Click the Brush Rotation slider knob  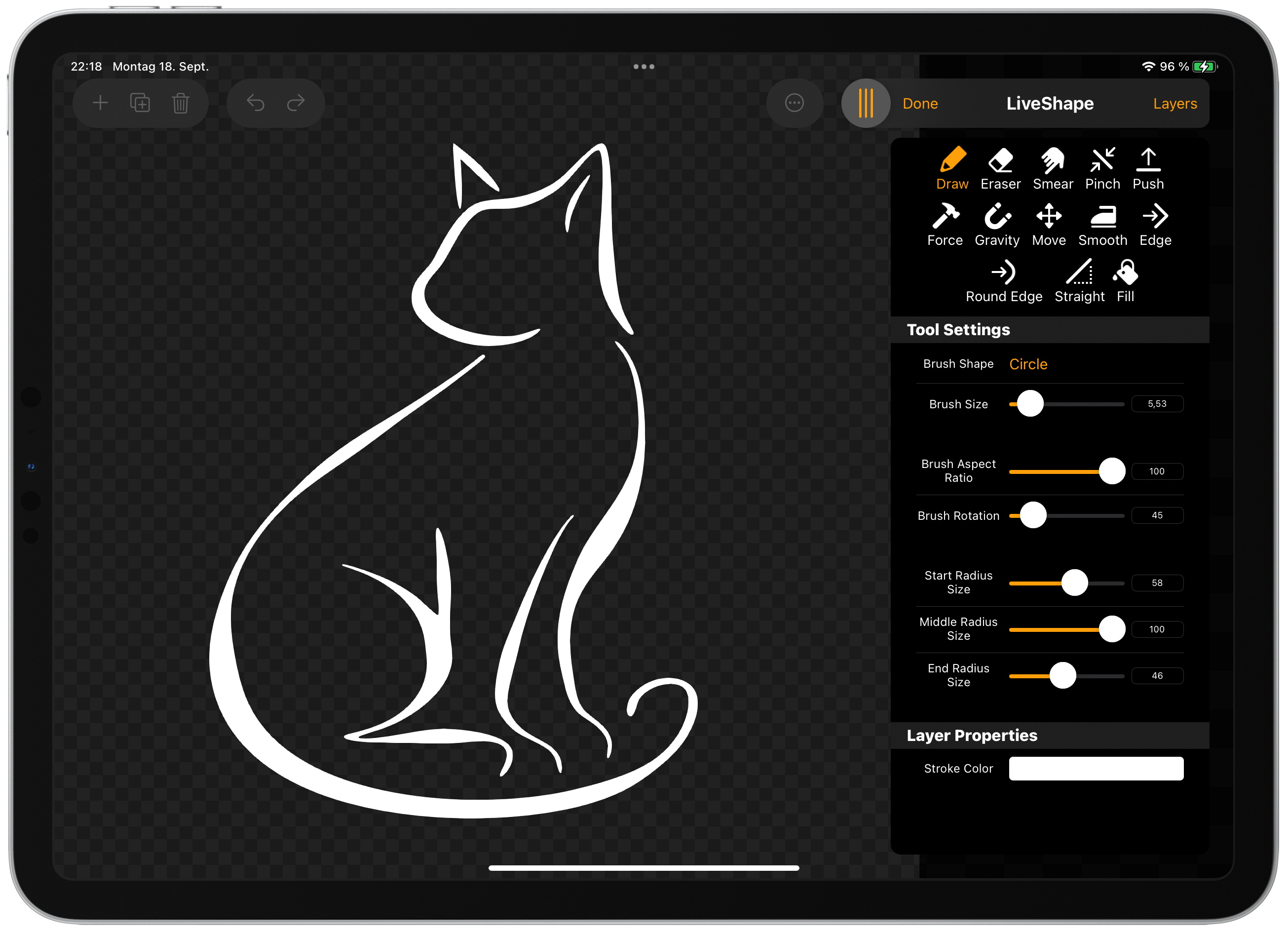(x=1032, y=515)
